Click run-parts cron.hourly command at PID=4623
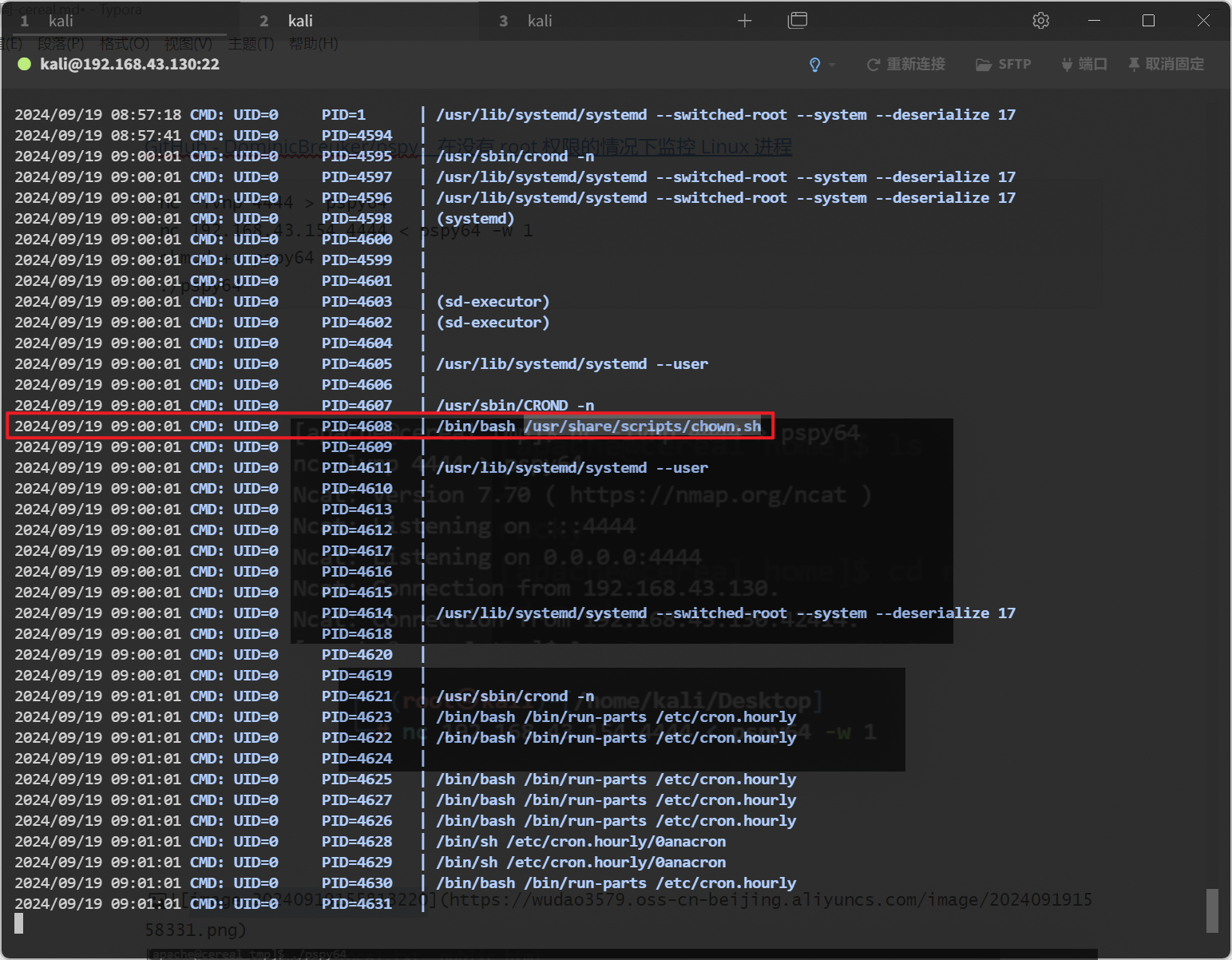 click(x=616, y=717)
